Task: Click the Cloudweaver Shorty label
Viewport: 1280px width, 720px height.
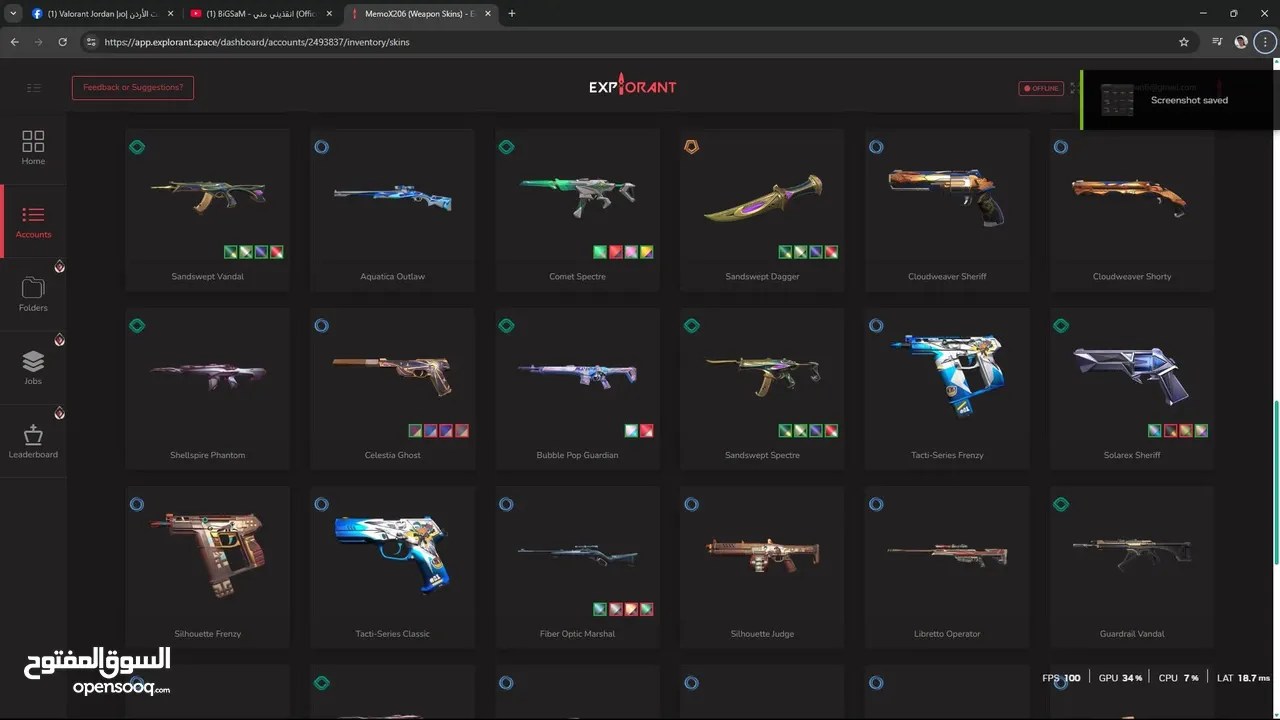Action: (x=1132, y=277)
